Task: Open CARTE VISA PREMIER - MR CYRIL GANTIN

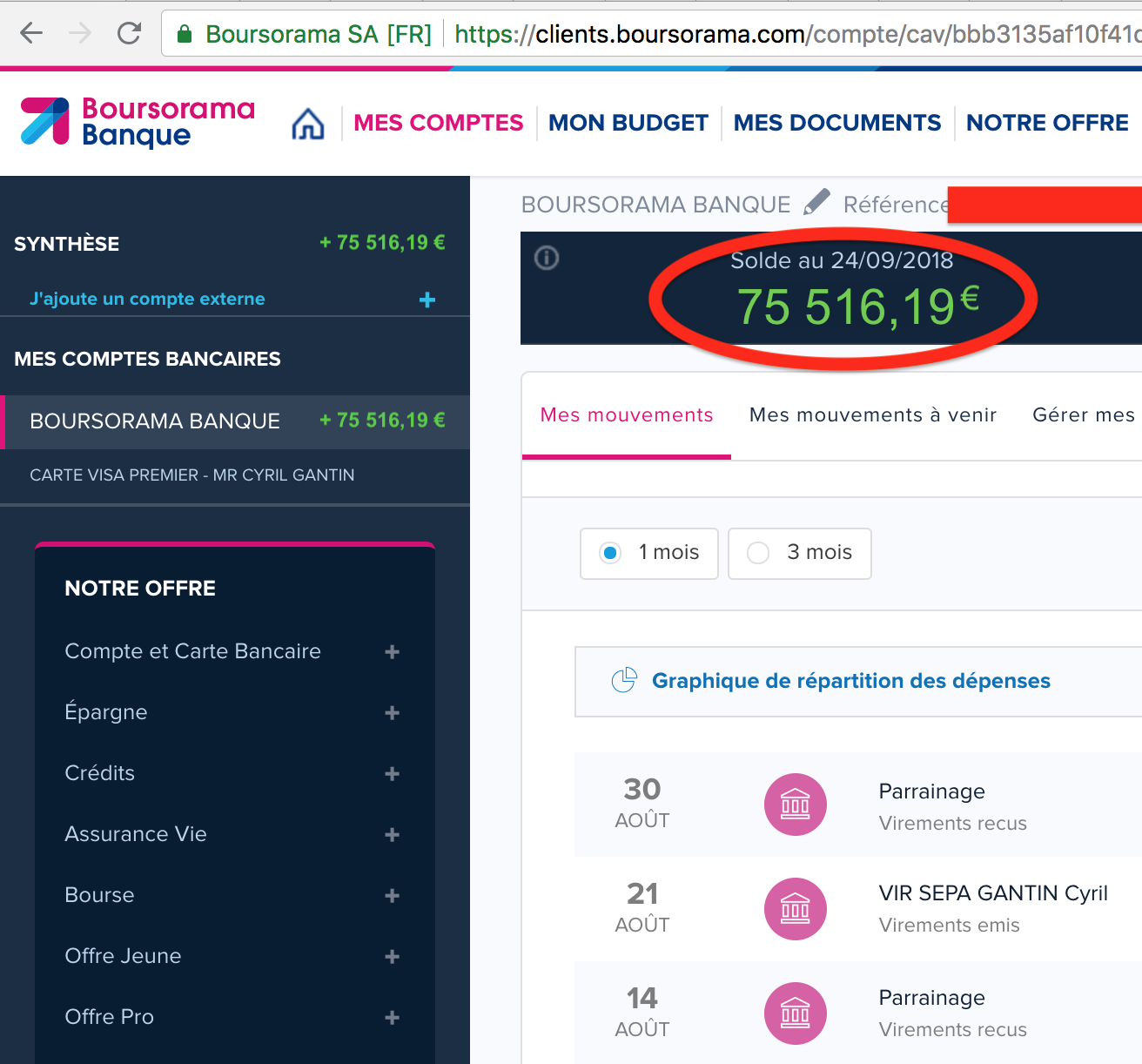Action: (x=191, y=475)
